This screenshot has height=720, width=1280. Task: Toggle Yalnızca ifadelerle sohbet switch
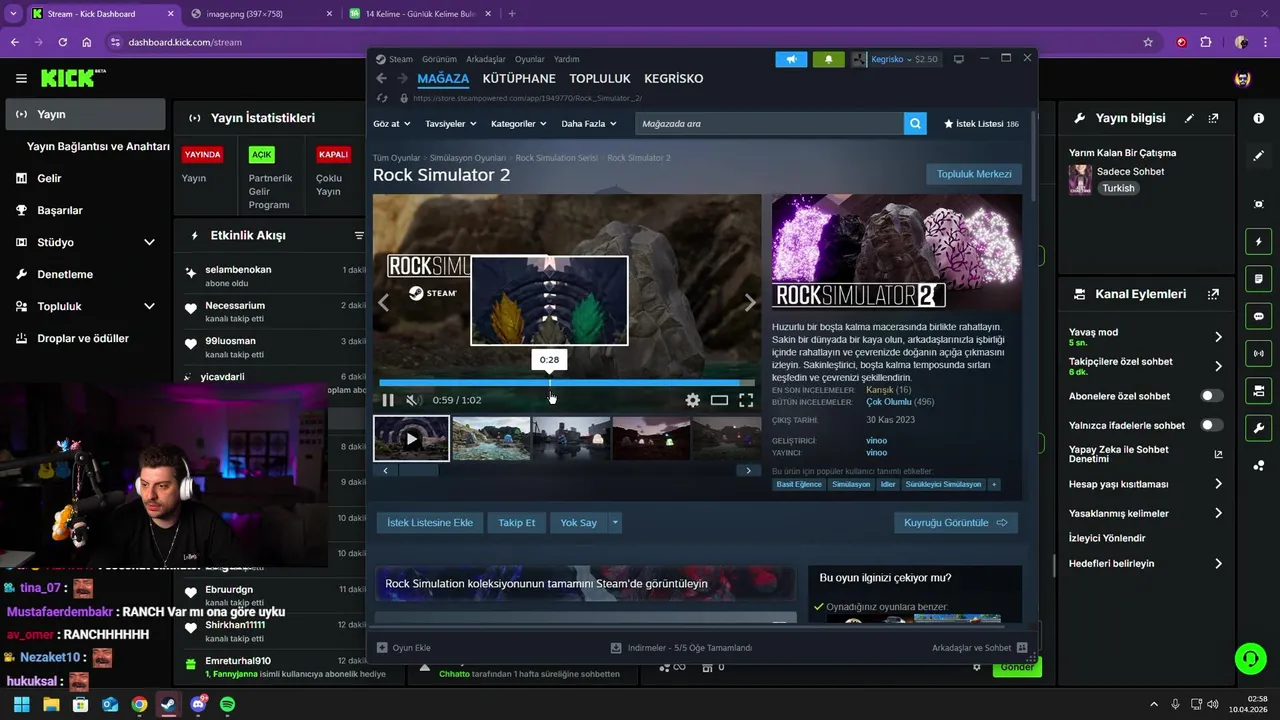(x=1211, y=425)
